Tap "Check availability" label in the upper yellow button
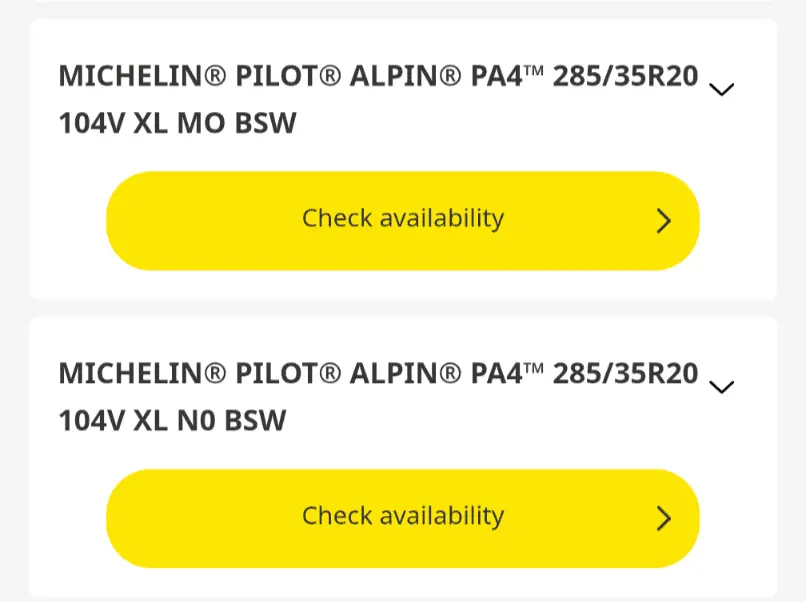This screenshot has height=602, width=806. click(402, 218)
